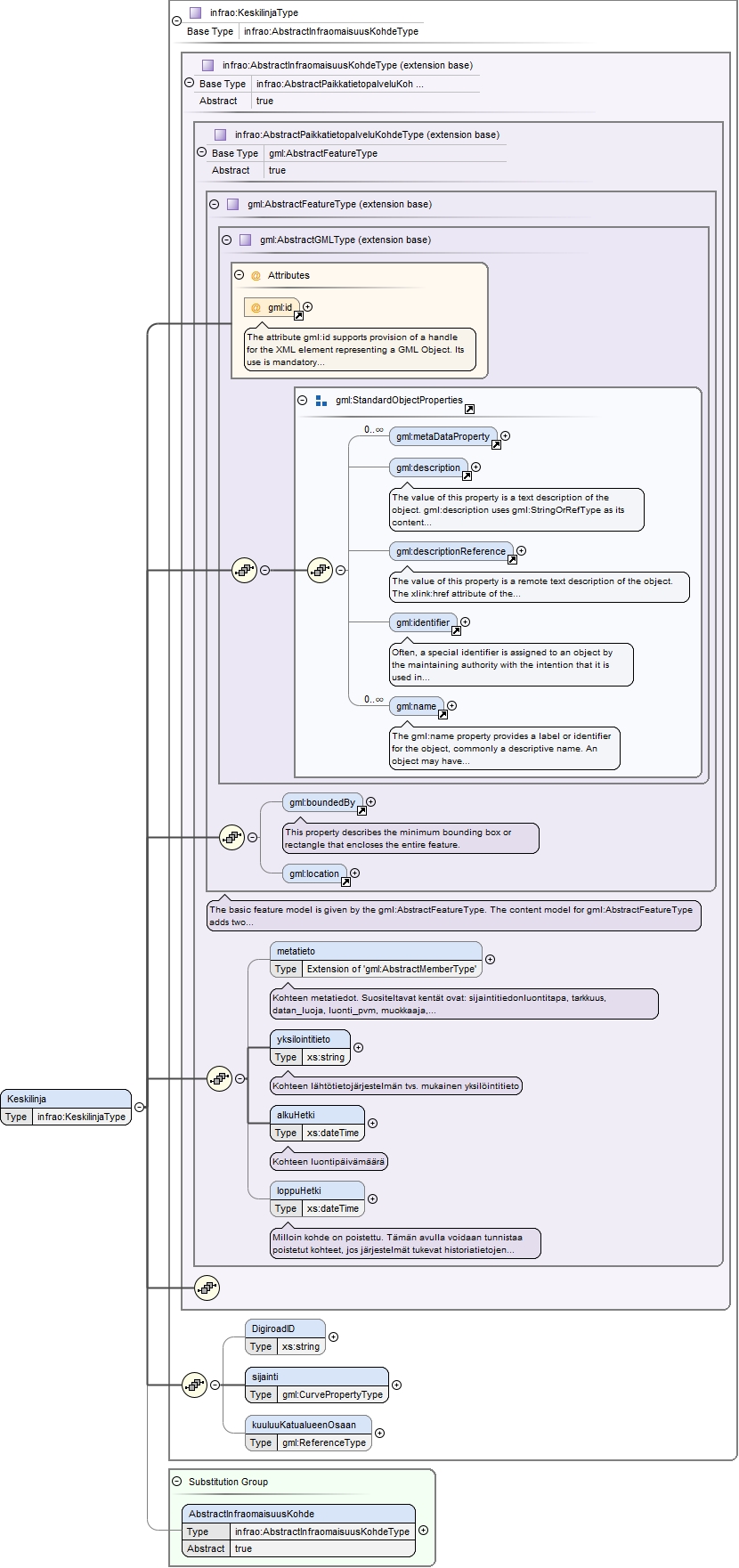This screenshot has height=1568, width=739.
Task: Expand loppuHetki plus button
Action: tap(372, 1198)
